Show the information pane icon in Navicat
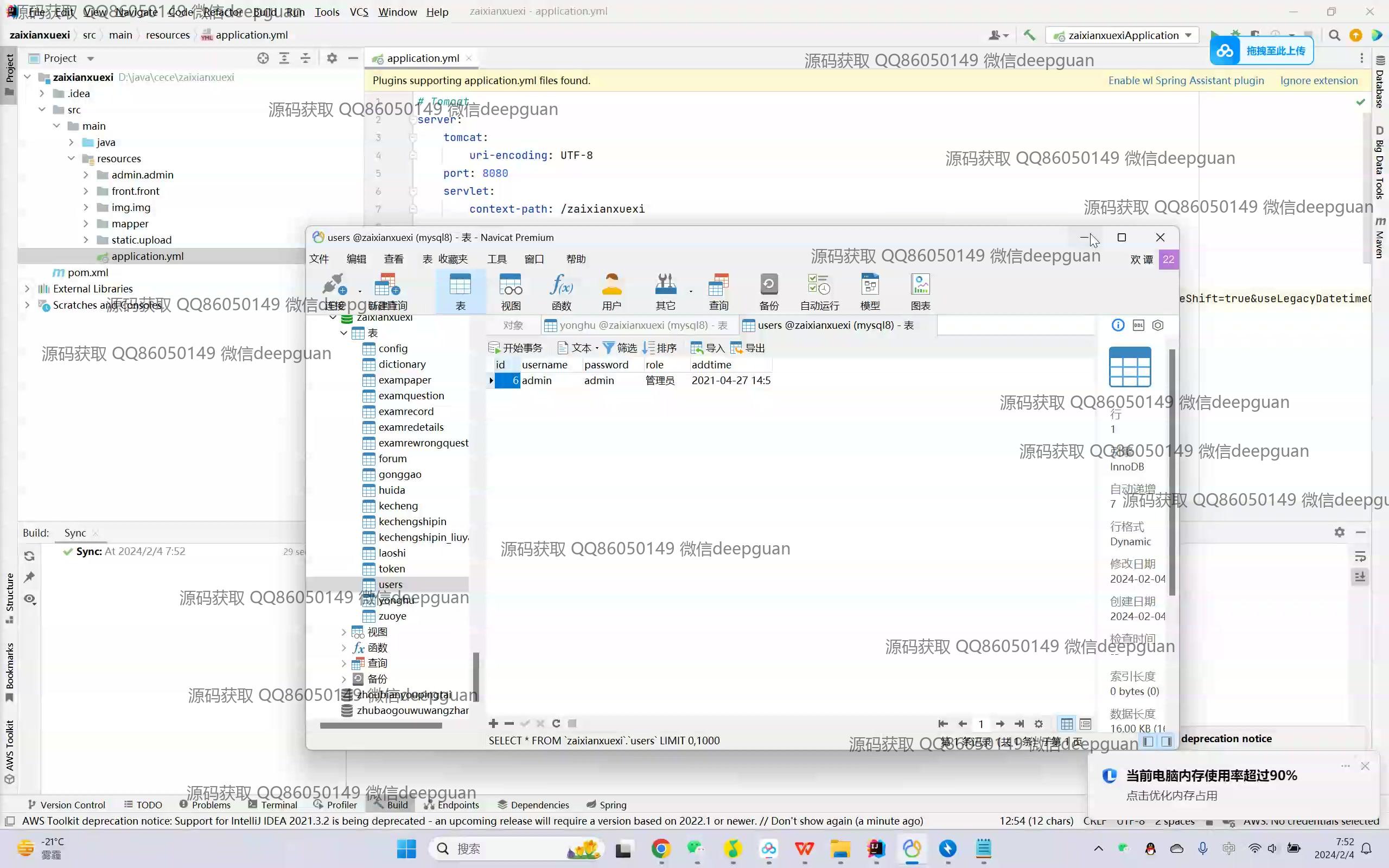Viewport: 1389px width, 868px height. click(x=1118, y=325)
